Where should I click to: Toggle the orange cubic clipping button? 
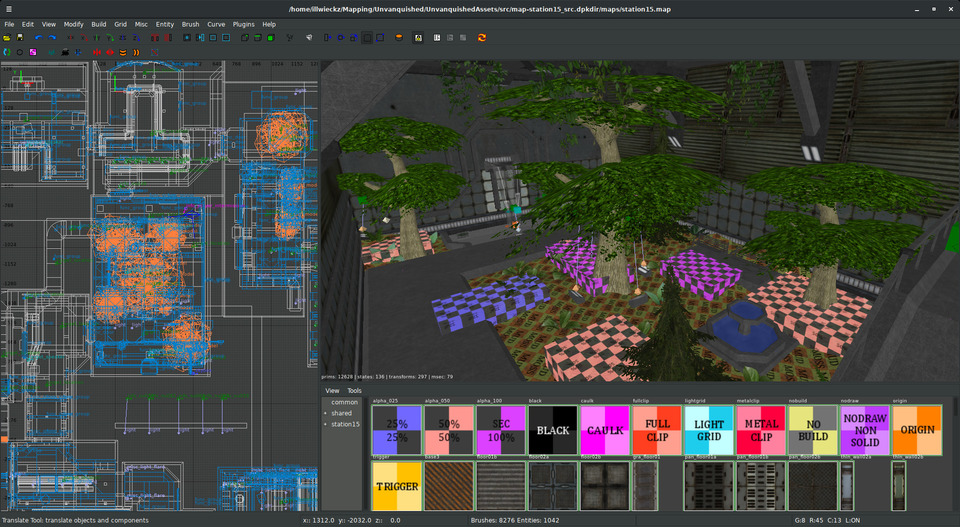click(399, 37)
